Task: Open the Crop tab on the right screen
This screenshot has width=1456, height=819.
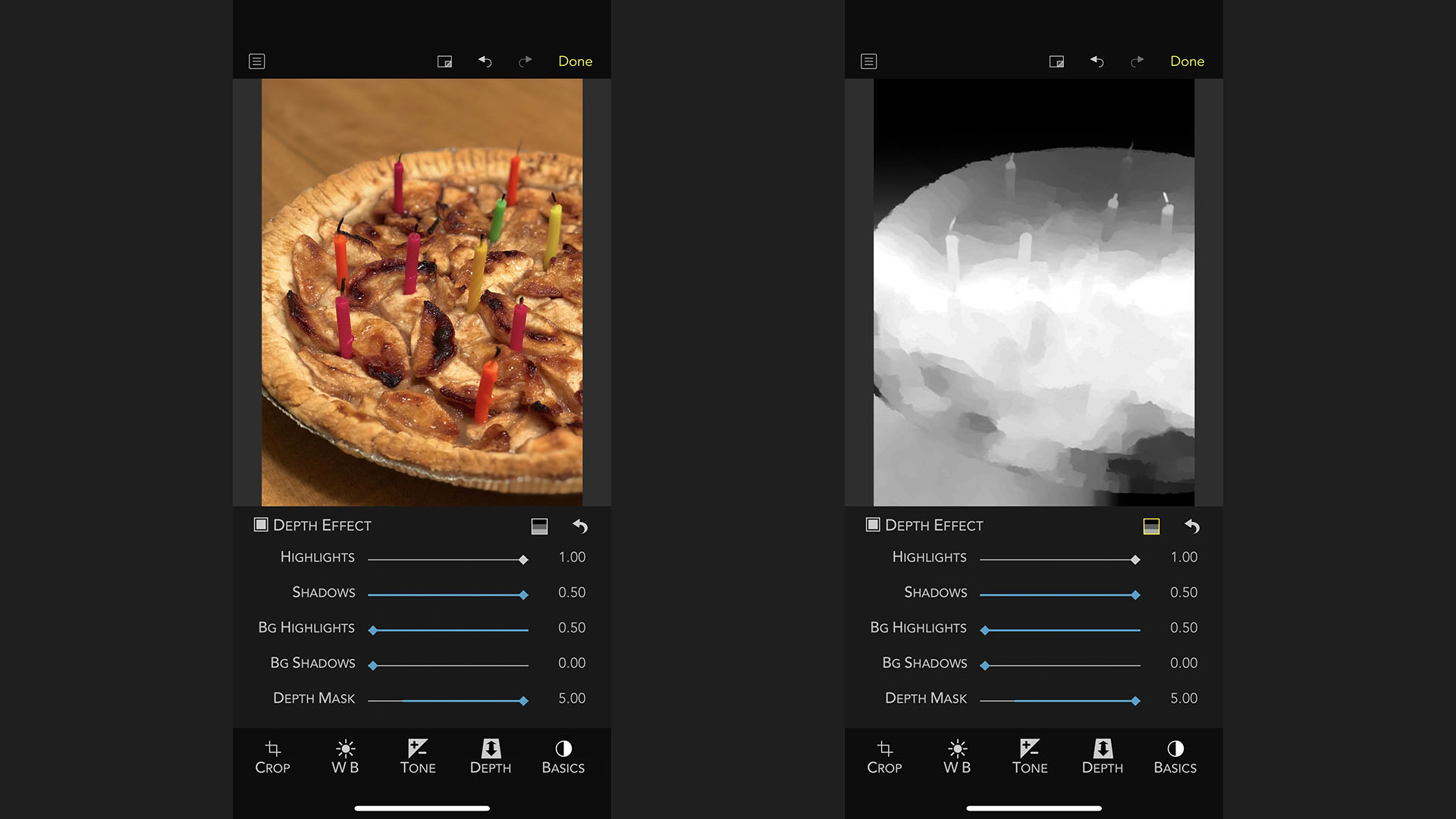Action: point(883,756)
